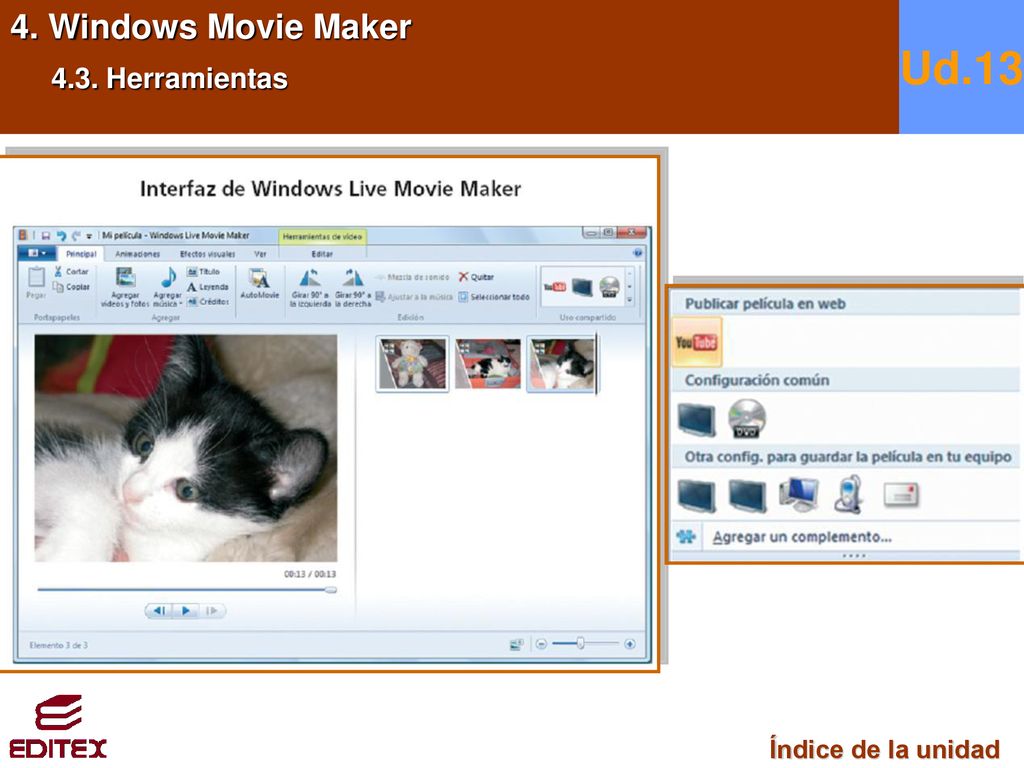Click the Agregar música note icon
Screen dimensions: 1024x768
[x=168, y=278]
